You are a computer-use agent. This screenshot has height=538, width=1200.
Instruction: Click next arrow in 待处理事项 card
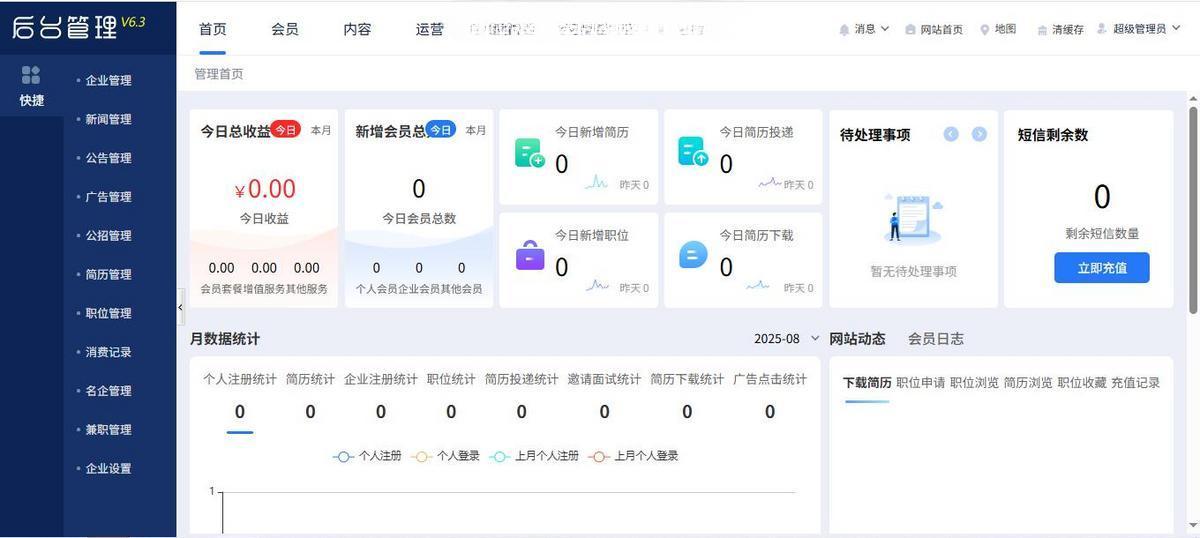tap(979, 134)
